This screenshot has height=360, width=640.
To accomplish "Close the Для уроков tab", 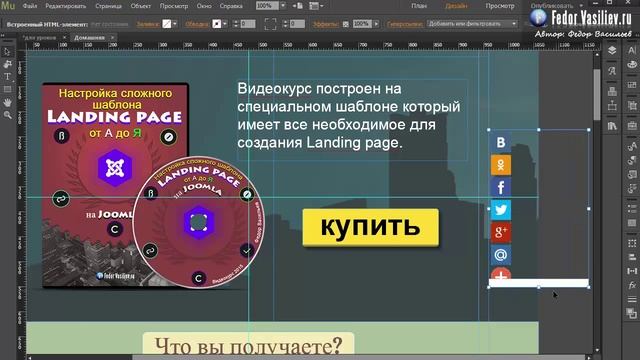I will coord(64,38).
